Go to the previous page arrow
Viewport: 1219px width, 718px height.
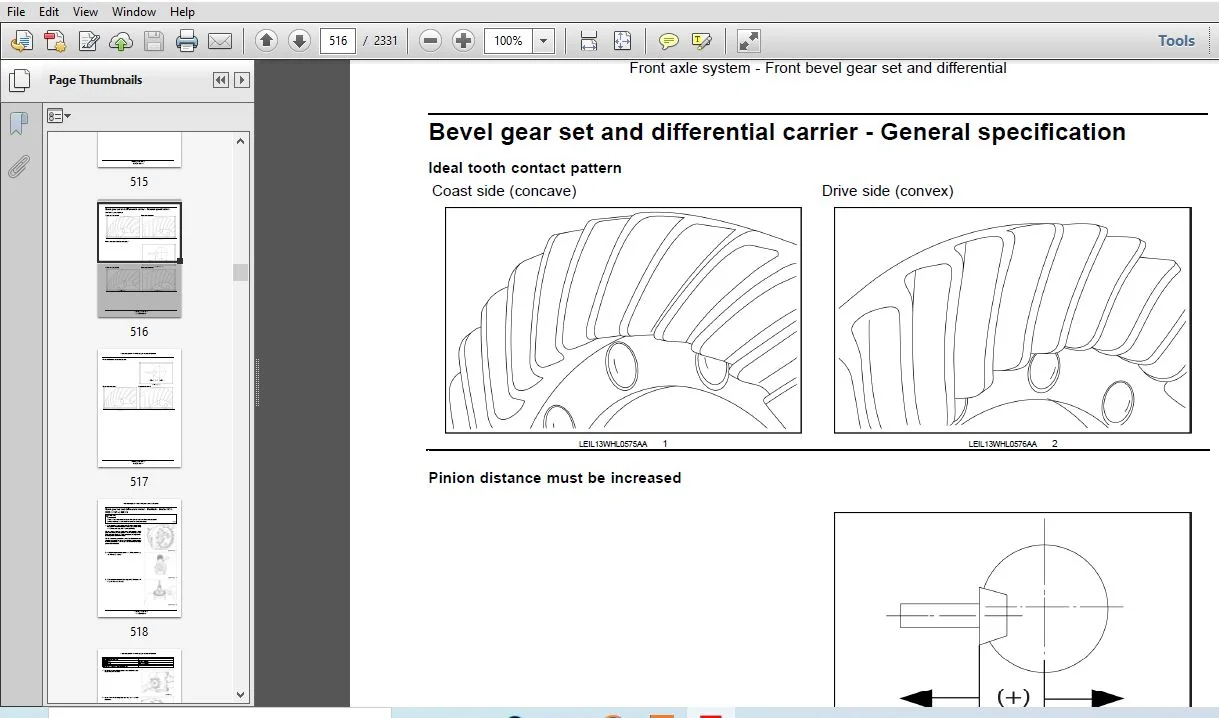pyautogui.click(x=266, y=41)
